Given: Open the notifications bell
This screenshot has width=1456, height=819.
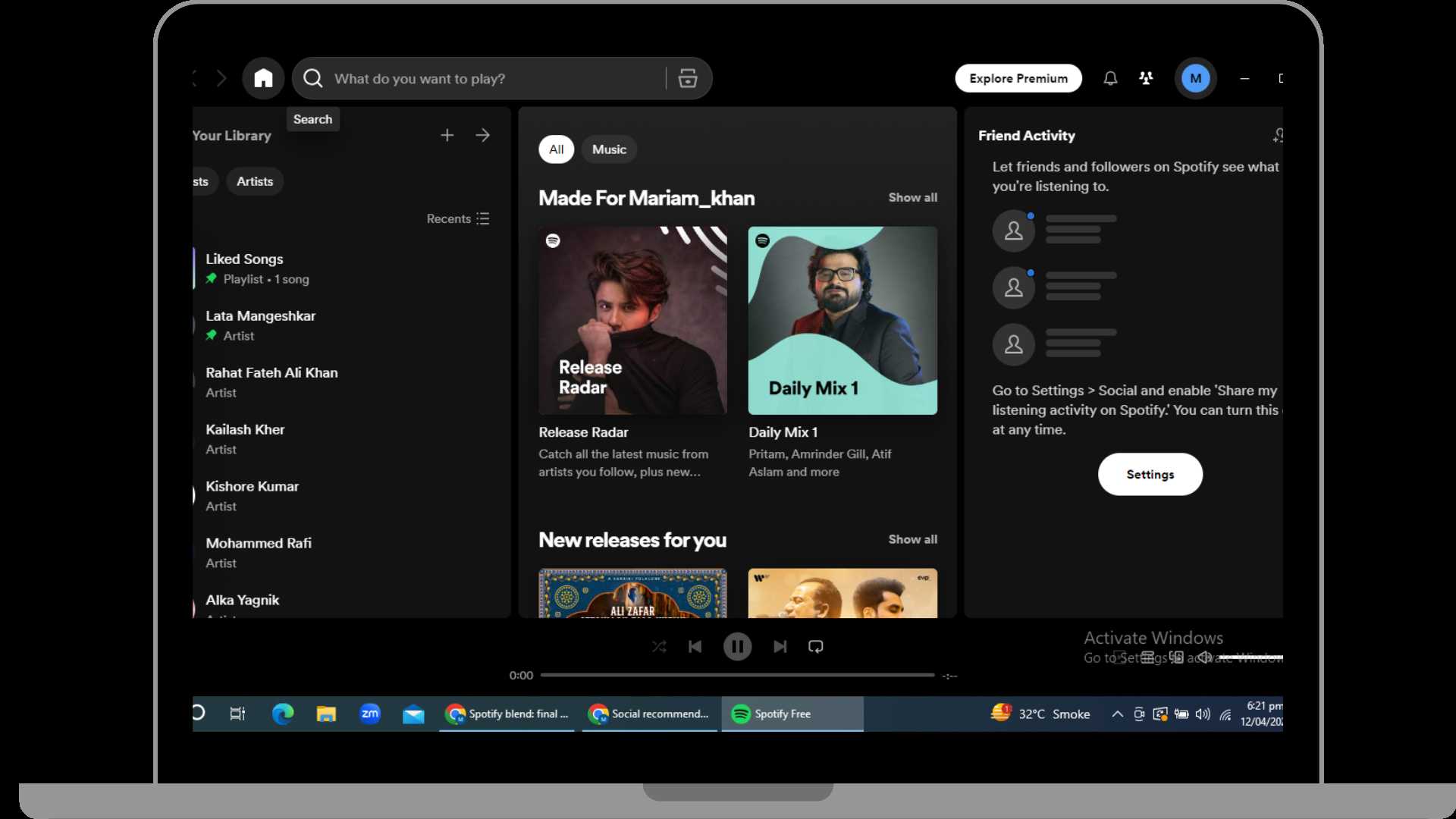Looking at the screenshot, I should [1110, 78].
